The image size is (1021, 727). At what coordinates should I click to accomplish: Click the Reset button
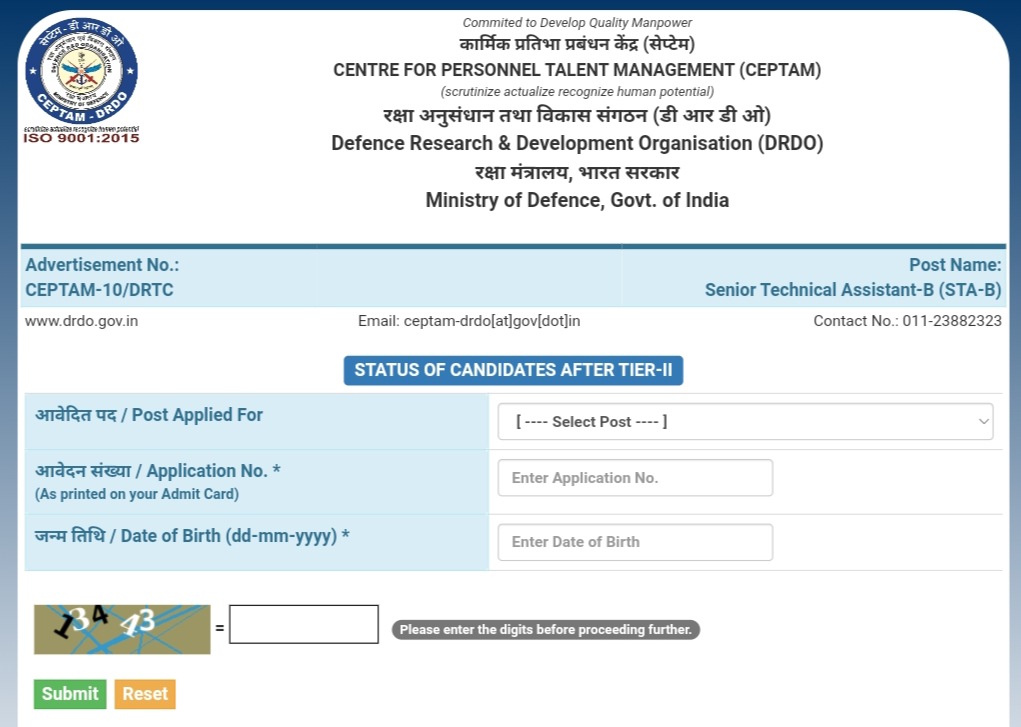pos(144,693)
